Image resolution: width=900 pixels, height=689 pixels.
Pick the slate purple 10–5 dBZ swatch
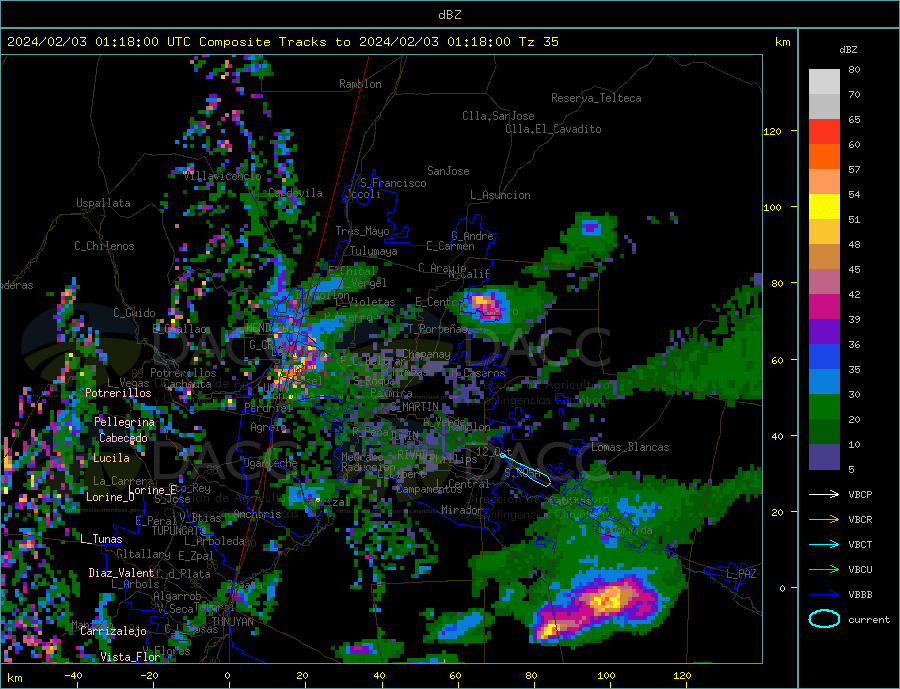(824, 457)
